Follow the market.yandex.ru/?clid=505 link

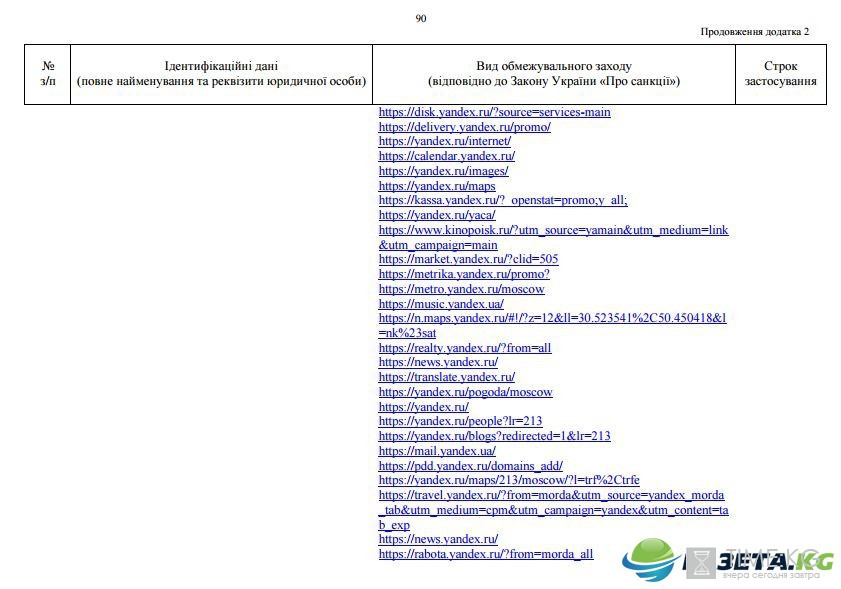[x=468, y=259]
